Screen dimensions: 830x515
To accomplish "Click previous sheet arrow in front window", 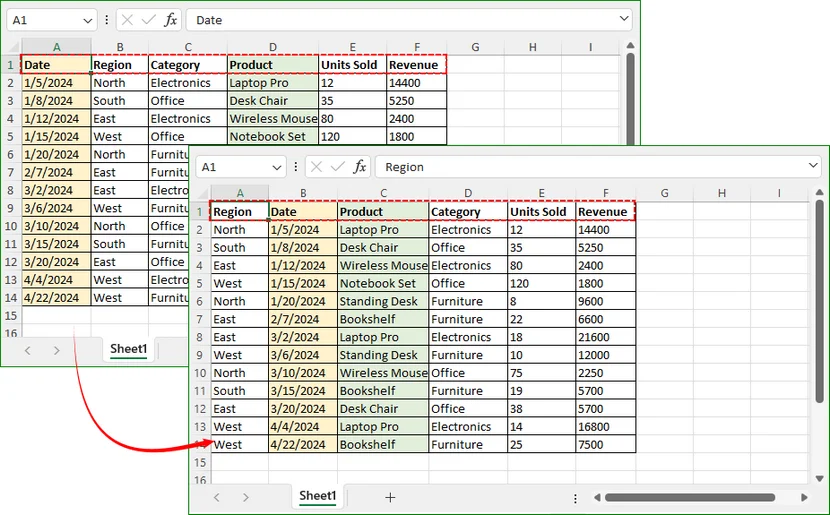I will 216,497.
